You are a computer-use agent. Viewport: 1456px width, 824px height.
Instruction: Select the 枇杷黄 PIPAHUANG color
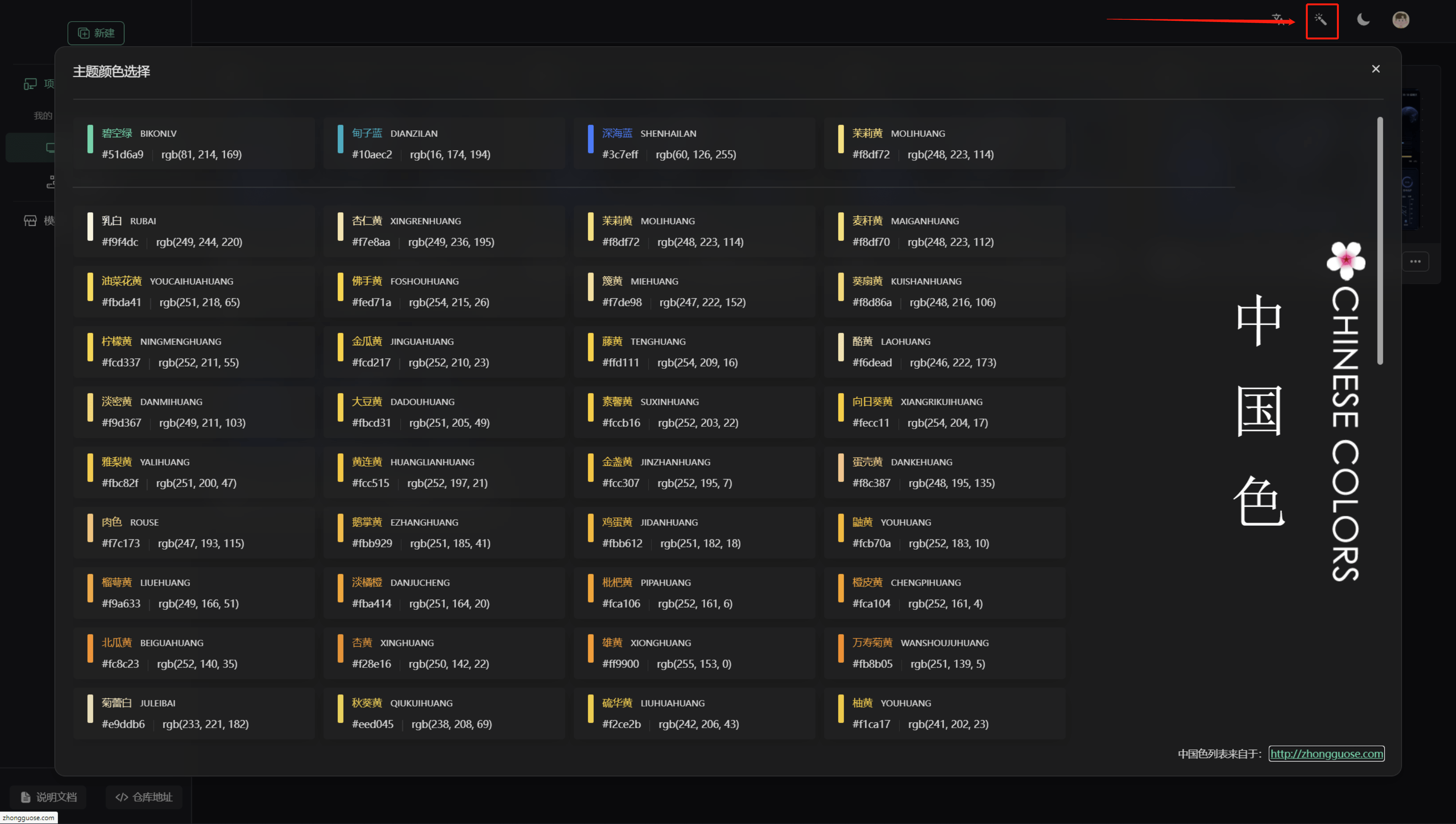[x=694, y=592]
